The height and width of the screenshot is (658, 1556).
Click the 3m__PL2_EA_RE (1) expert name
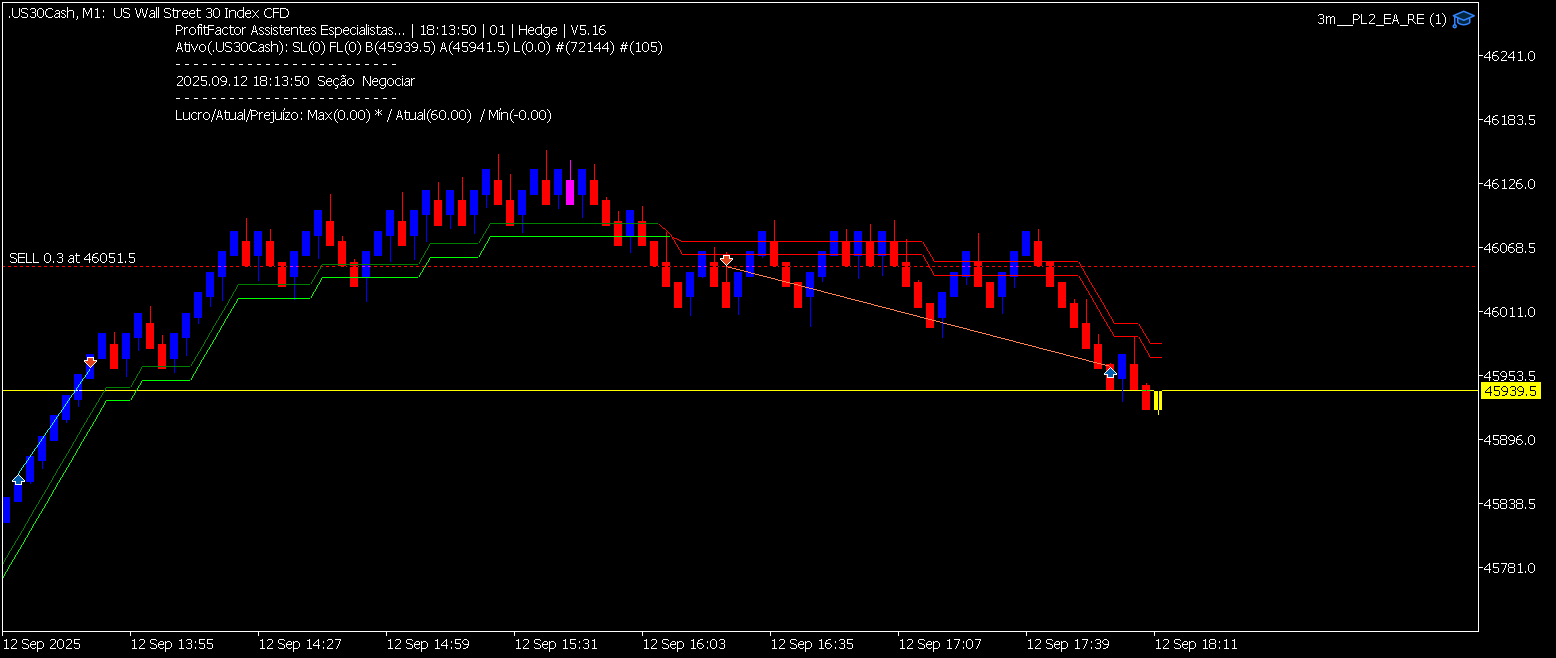(x=1381, y=19)
